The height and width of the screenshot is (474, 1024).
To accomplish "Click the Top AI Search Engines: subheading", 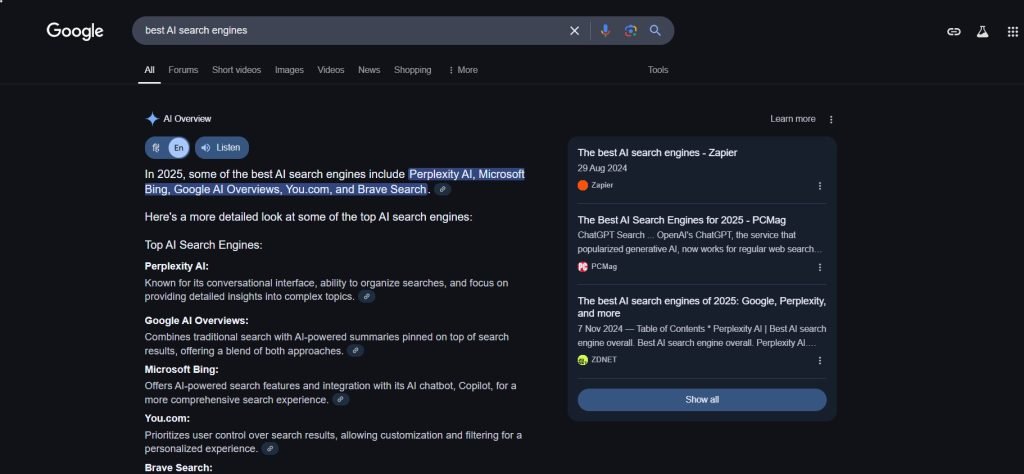I will 203,245.
